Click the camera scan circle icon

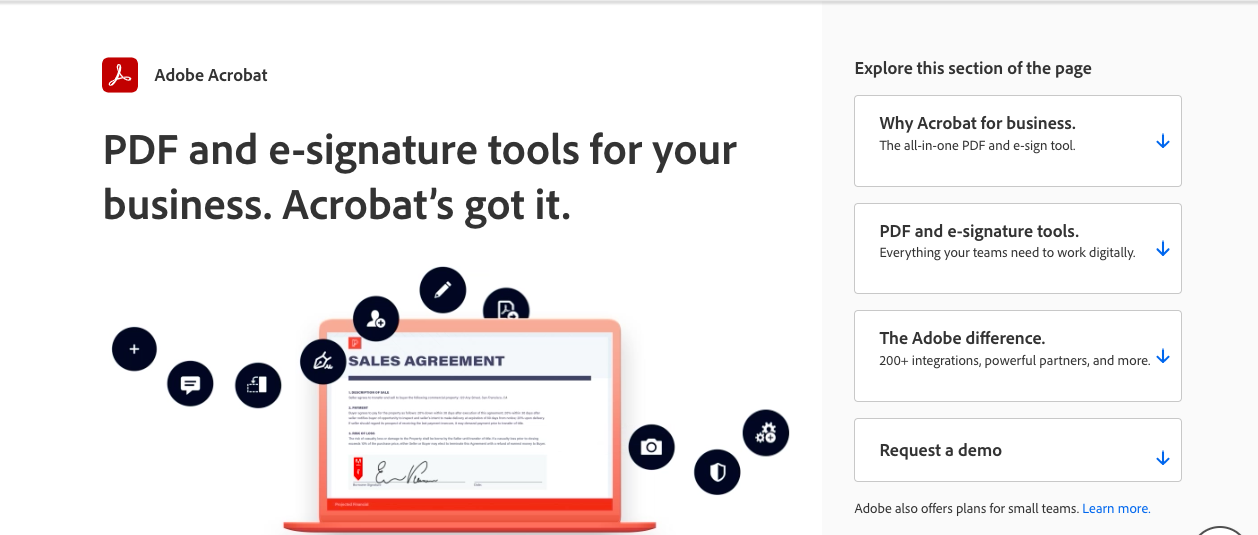pos(651,447)
